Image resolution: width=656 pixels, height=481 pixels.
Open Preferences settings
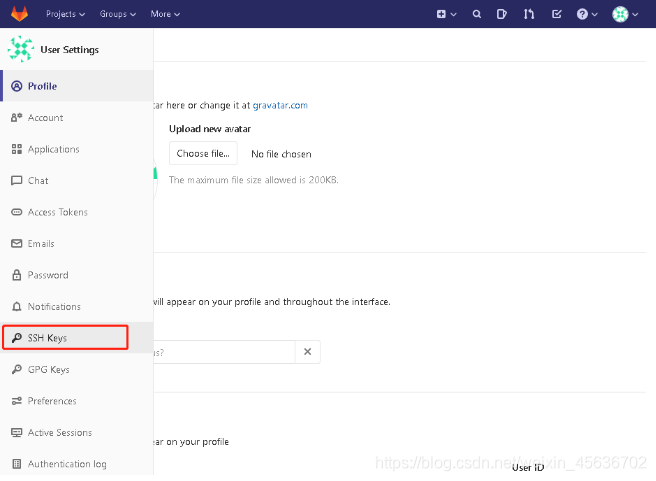(x=77, y=401)
